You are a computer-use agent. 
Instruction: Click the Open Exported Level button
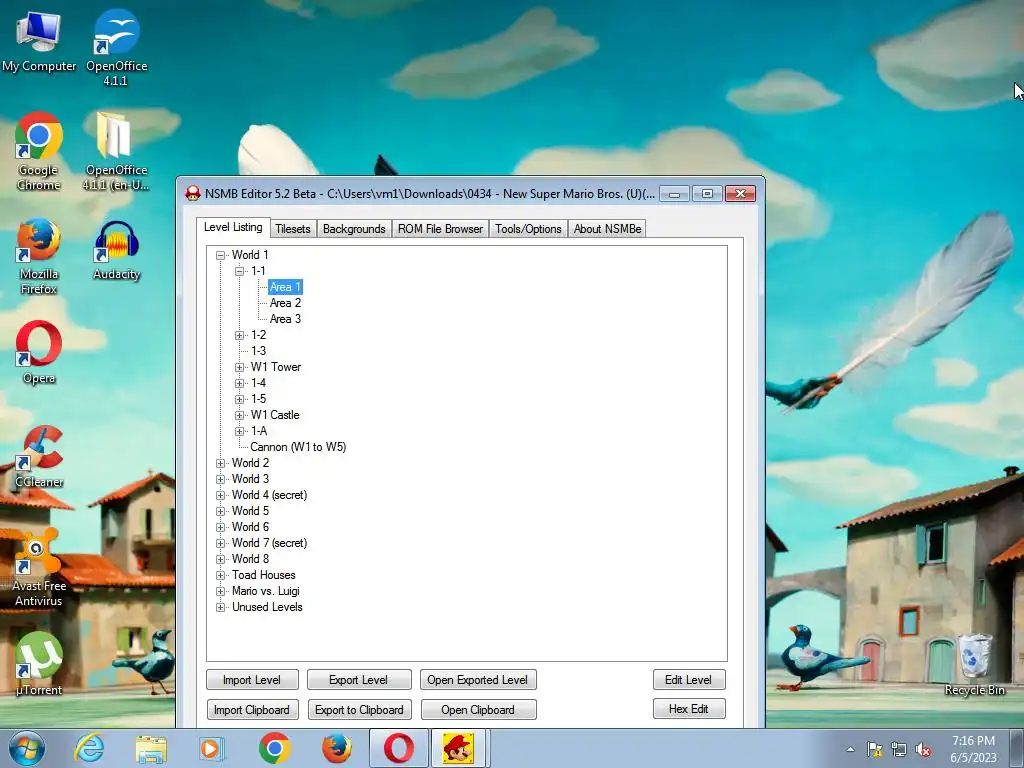pos(478,680)
